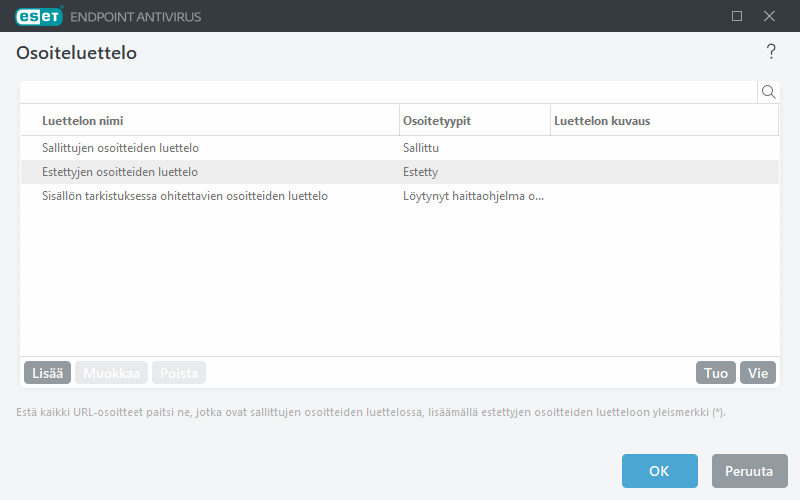Click the Vie export button
Viewport: 800px width, 500px height.
pyautogui.click(x=758, y=373)
